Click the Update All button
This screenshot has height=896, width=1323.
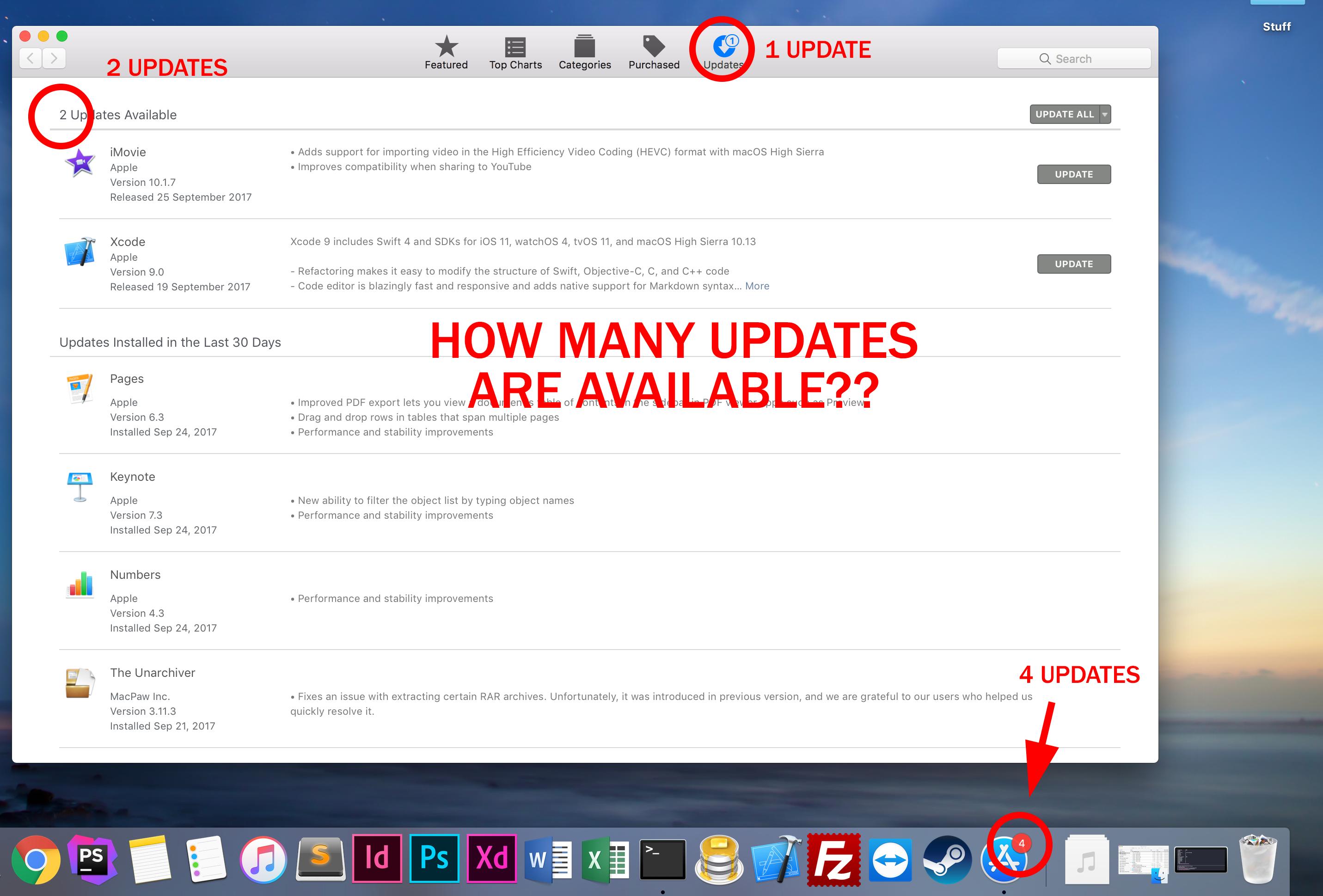pyautogui.click(x=1064, y=114)
